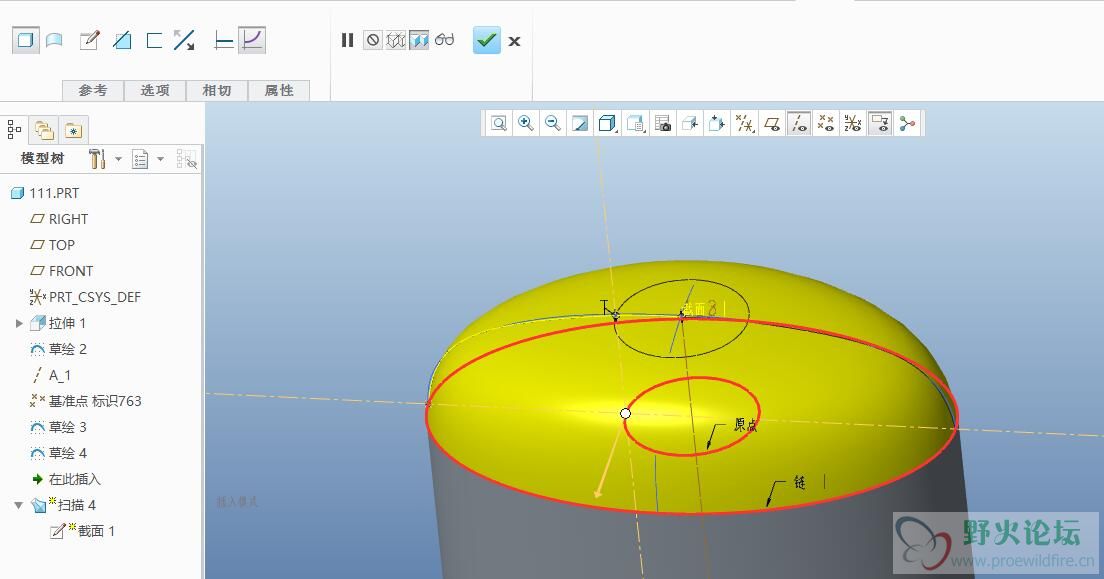Open the 相切 panel

point(217,90)
